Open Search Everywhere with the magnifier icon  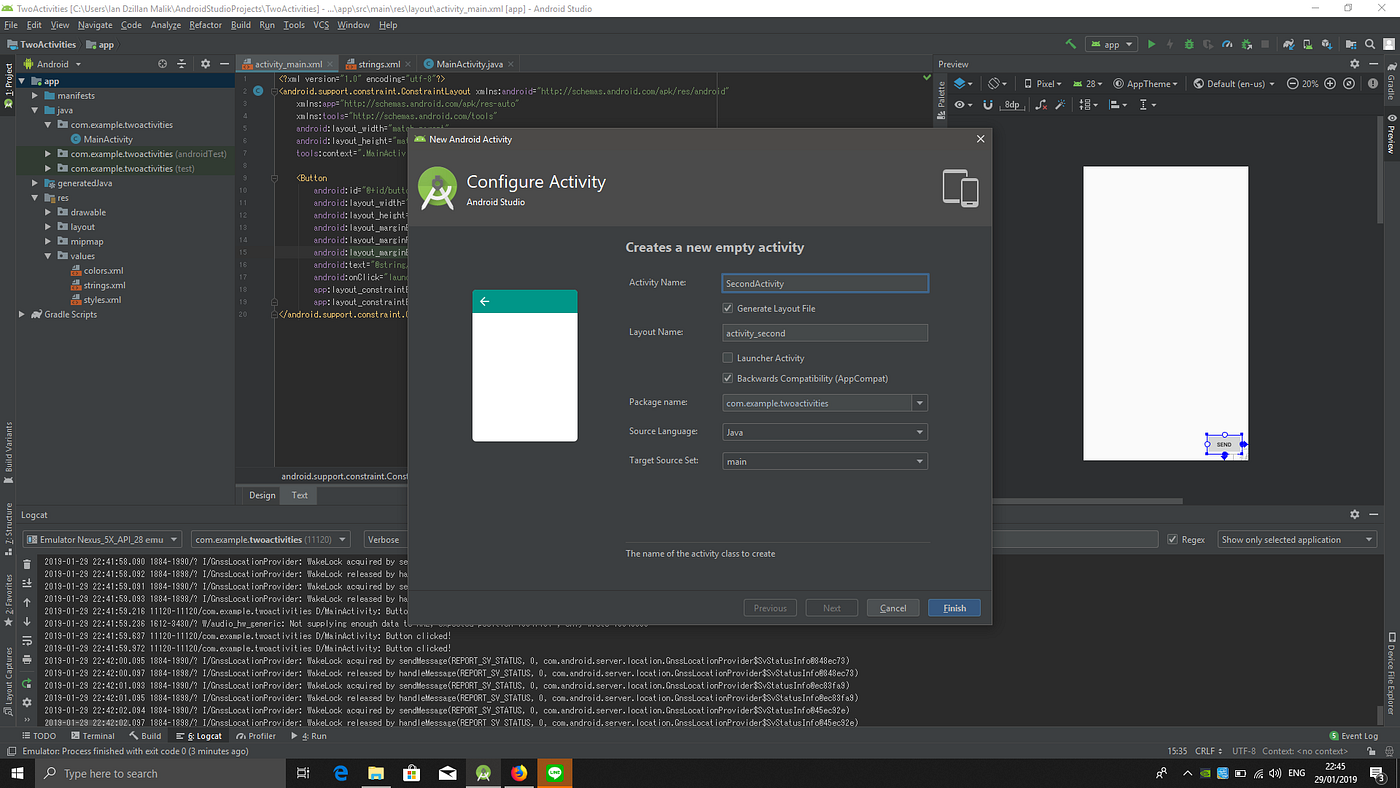[x=1369, y=43]
